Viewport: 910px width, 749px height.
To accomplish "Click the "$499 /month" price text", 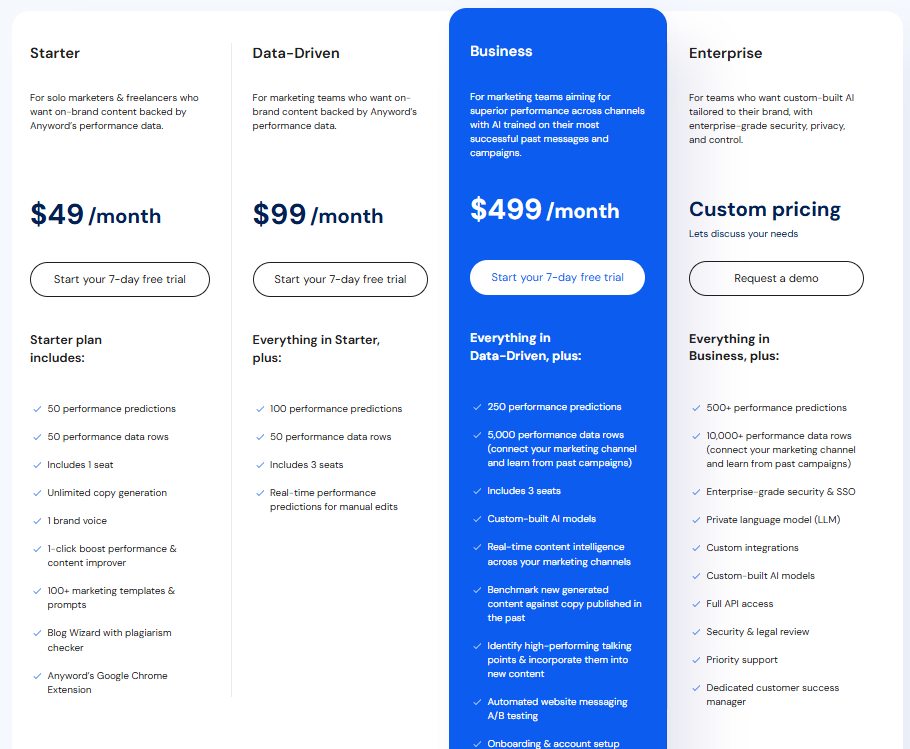I will (545, 210).
